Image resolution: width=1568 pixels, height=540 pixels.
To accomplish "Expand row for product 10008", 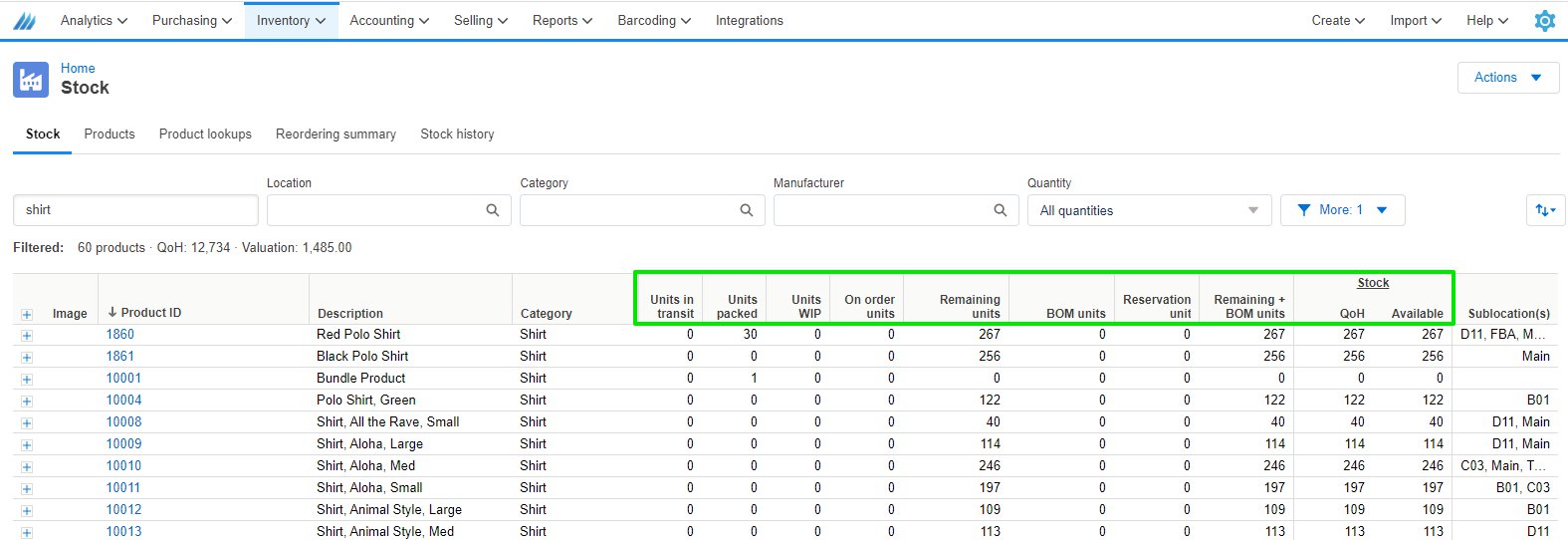I will coord(27,423).
